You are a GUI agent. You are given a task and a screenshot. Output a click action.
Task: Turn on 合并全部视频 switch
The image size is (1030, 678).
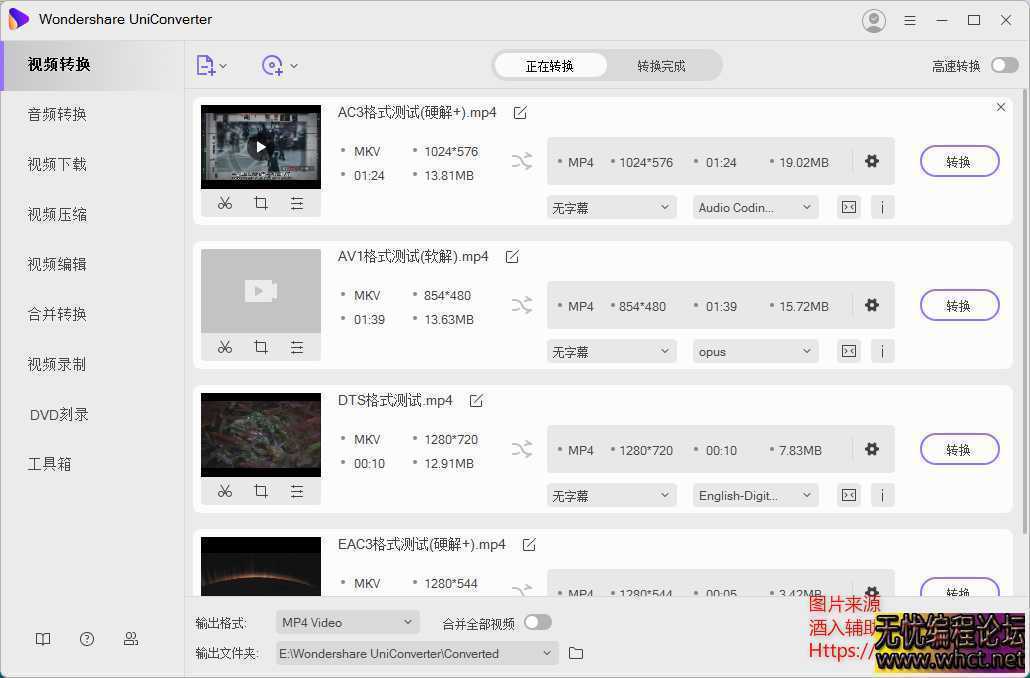pyautogui.click(x=537, y=621)
